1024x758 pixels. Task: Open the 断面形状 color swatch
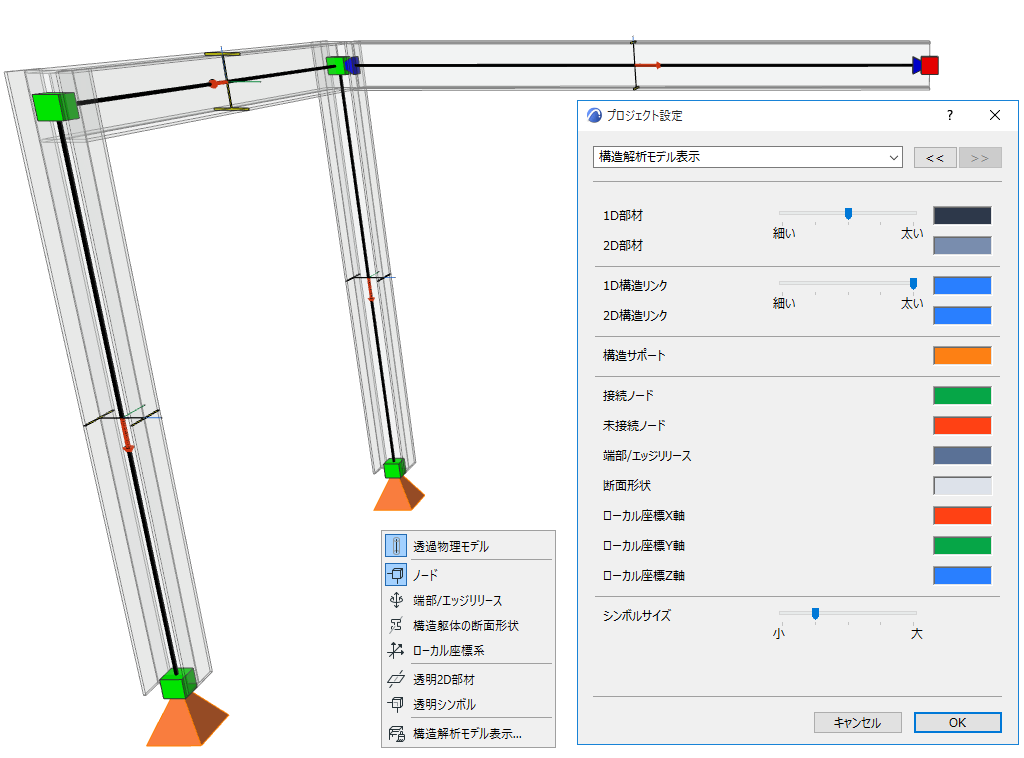point(962,485)
